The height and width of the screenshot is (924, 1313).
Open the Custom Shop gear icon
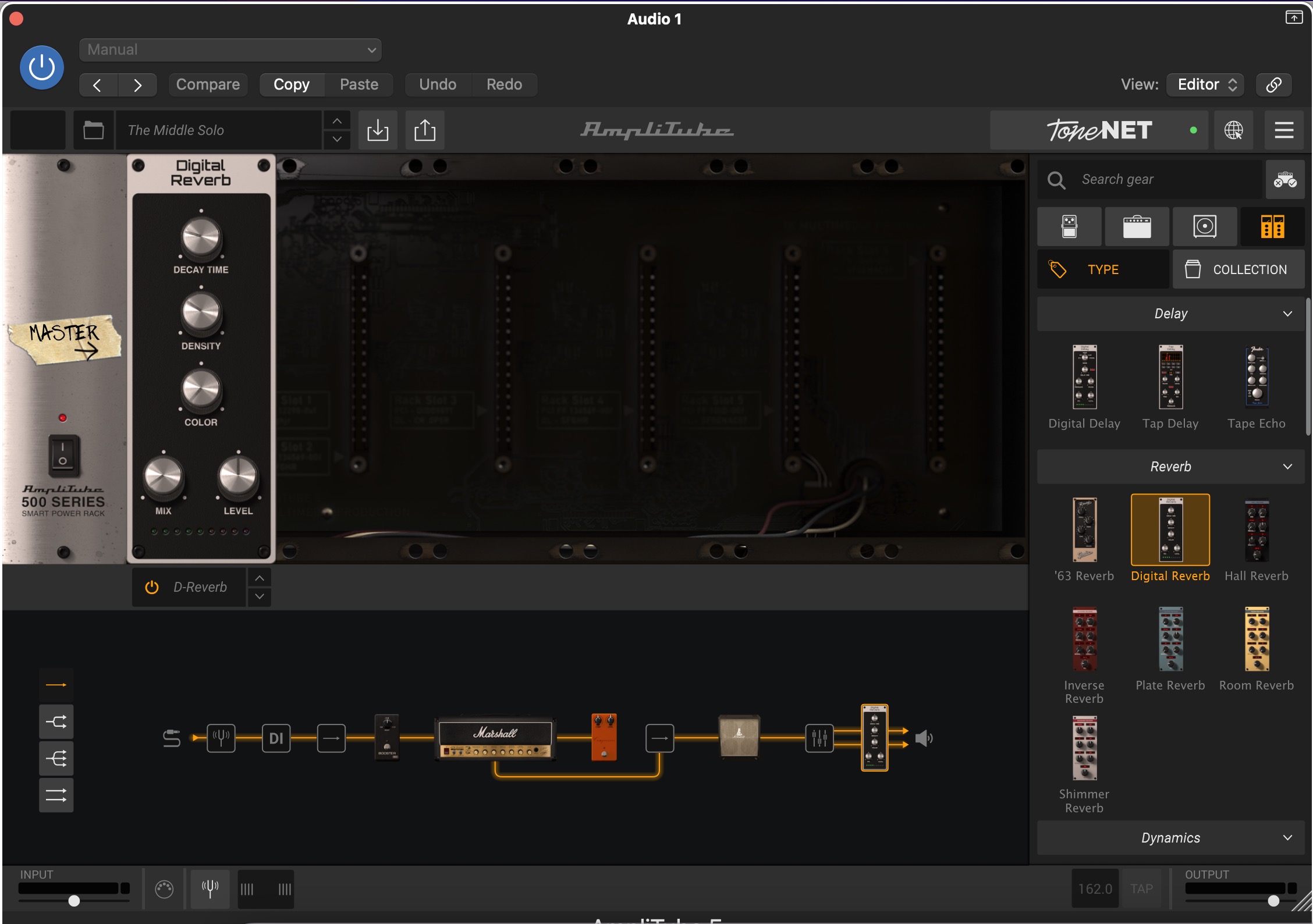1285,180
